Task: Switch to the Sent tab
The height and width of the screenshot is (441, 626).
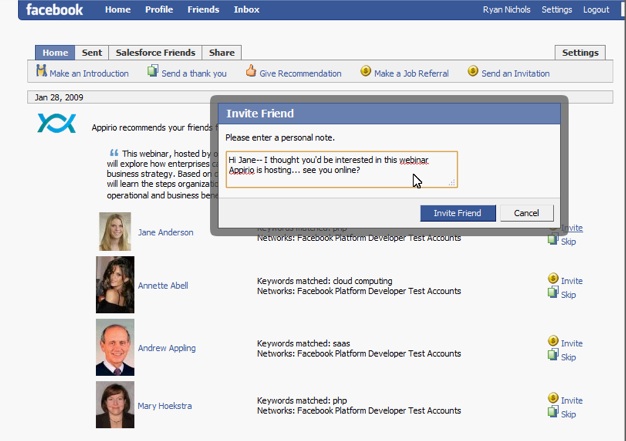Action: pyautogui.click(x=92, y=53)
